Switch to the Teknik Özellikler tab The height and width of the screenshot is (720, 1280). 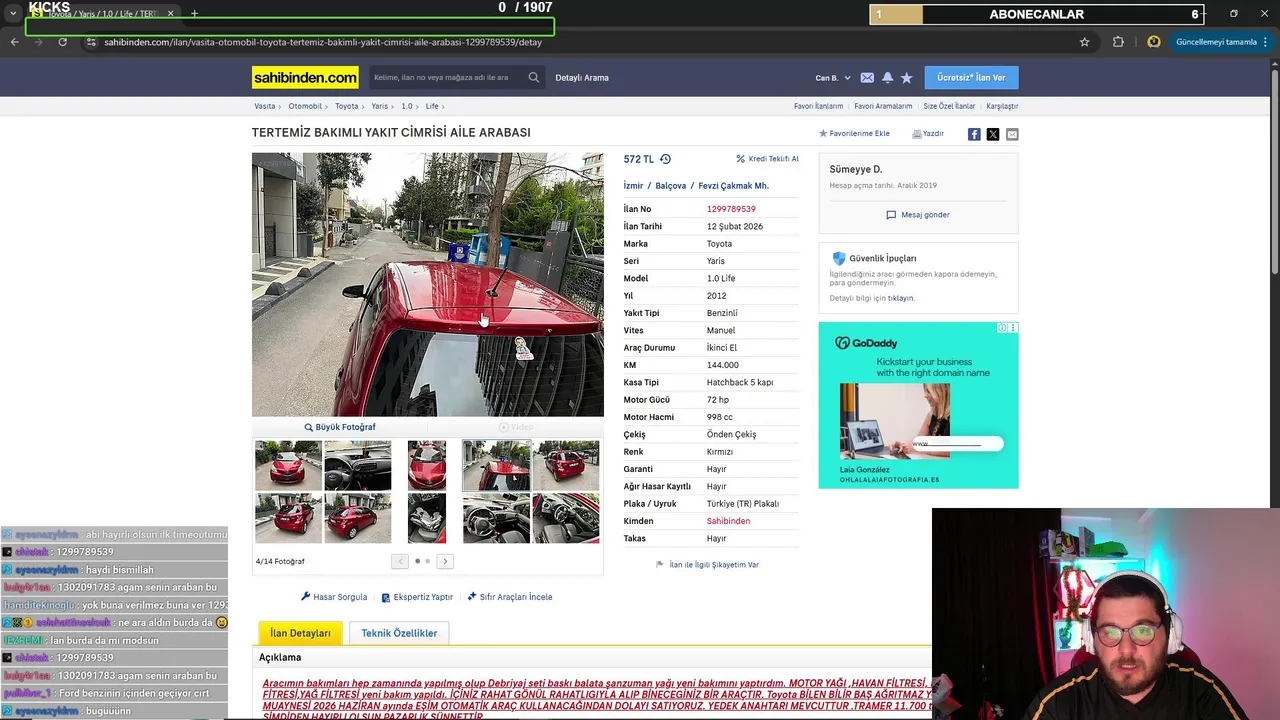pos(399,633)
